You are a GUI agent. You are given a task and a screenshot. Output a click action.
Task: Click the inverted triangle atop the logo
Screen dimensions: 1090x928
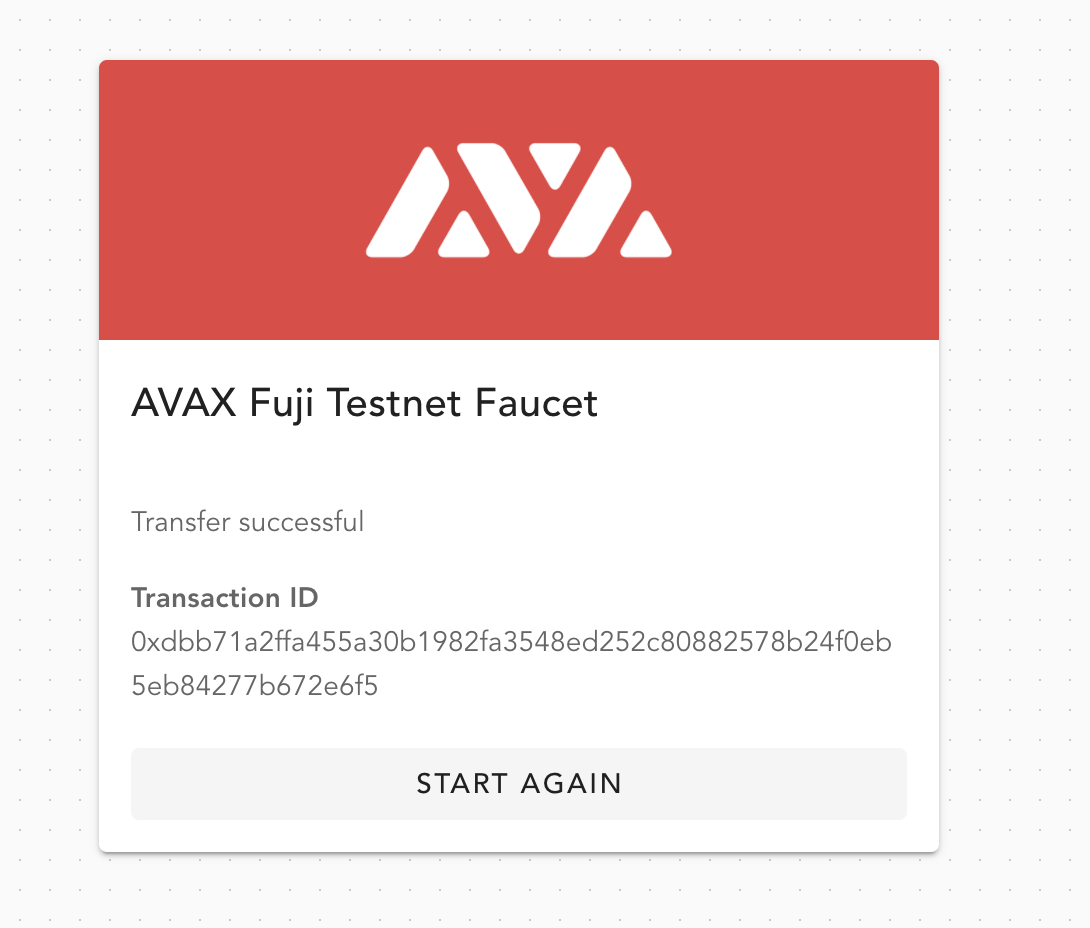(x=555, y=162)
